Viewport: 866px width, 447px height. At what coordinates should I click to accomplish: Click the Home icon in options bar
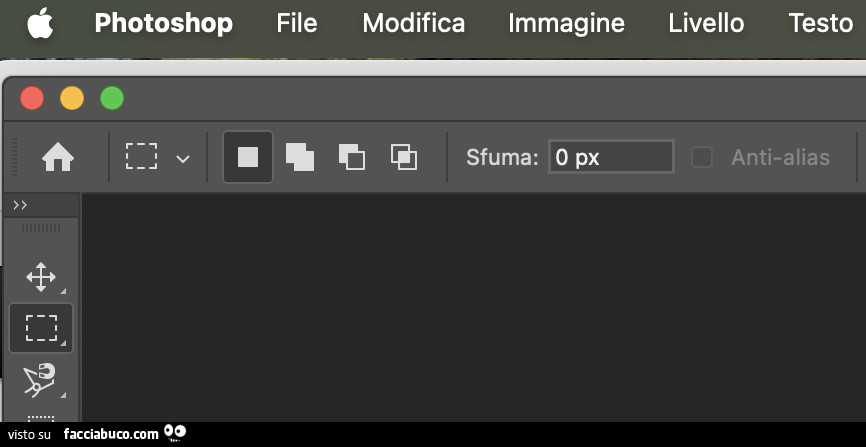(x=58, y=157)
